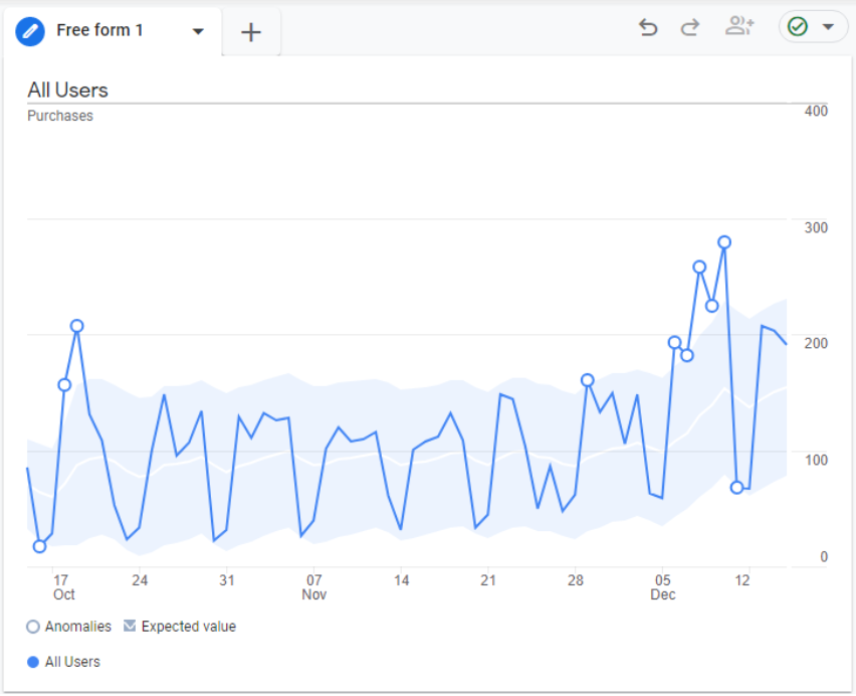Click the anomaly marker just after November 28
The height and width of the screenshot is (696, 856).
(x=588, y=380)
